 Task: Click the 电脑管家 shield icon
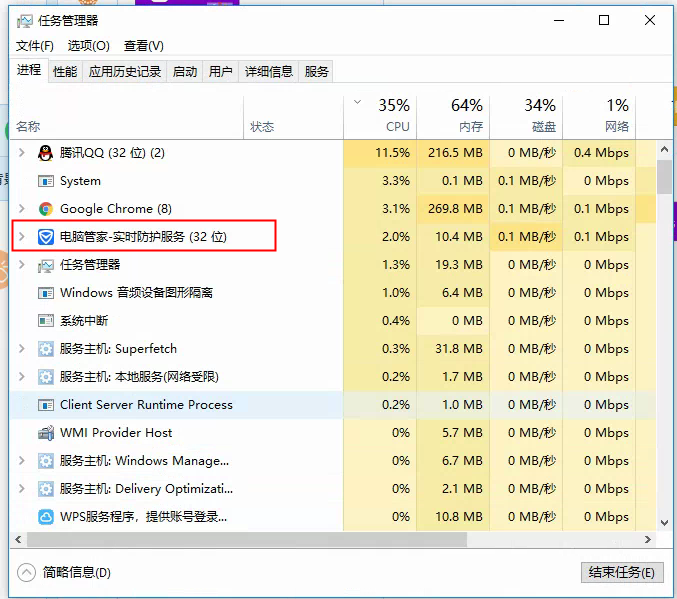46,237
